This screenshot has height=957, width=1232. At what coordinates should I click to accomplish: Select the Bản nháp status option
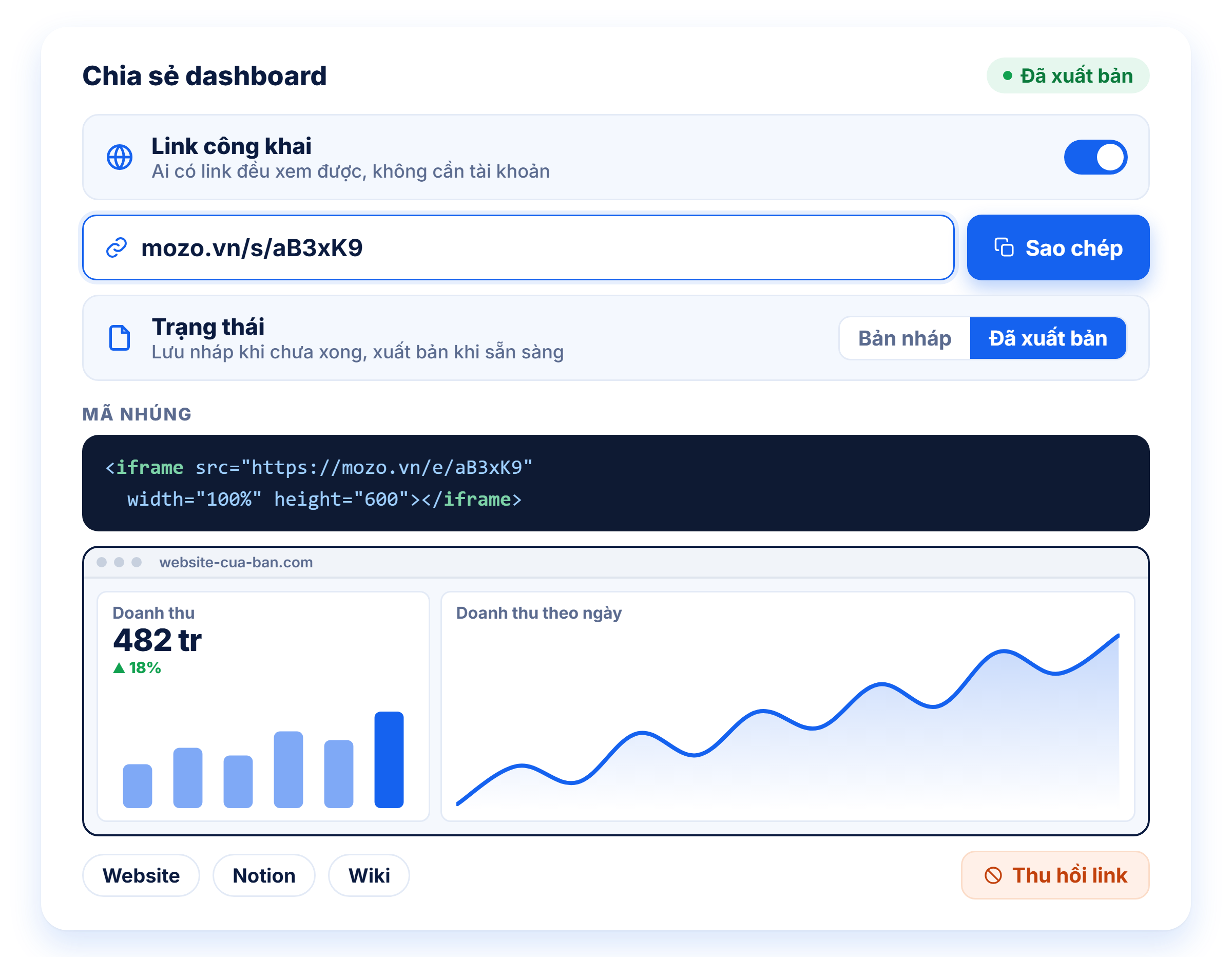coord(904,338)
